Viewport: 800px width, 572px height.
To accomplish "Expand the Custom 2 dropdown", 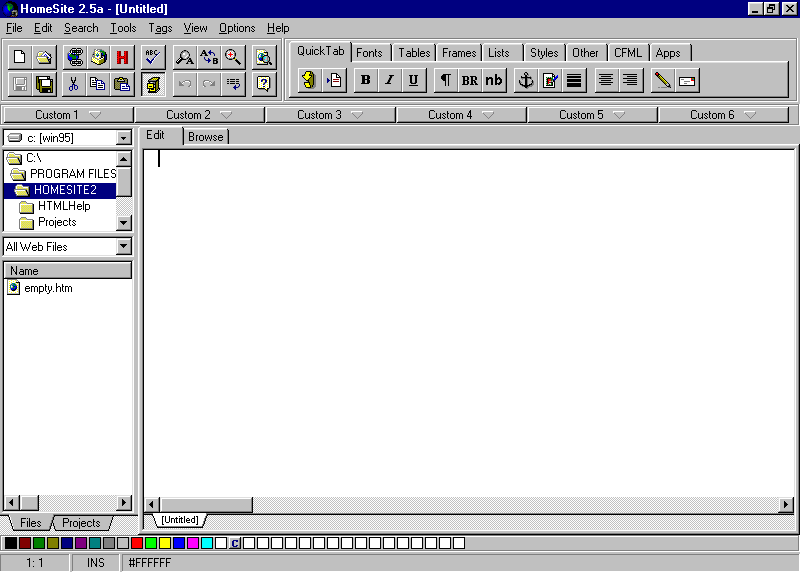I will pyautogui.click(x=199, y=115).
